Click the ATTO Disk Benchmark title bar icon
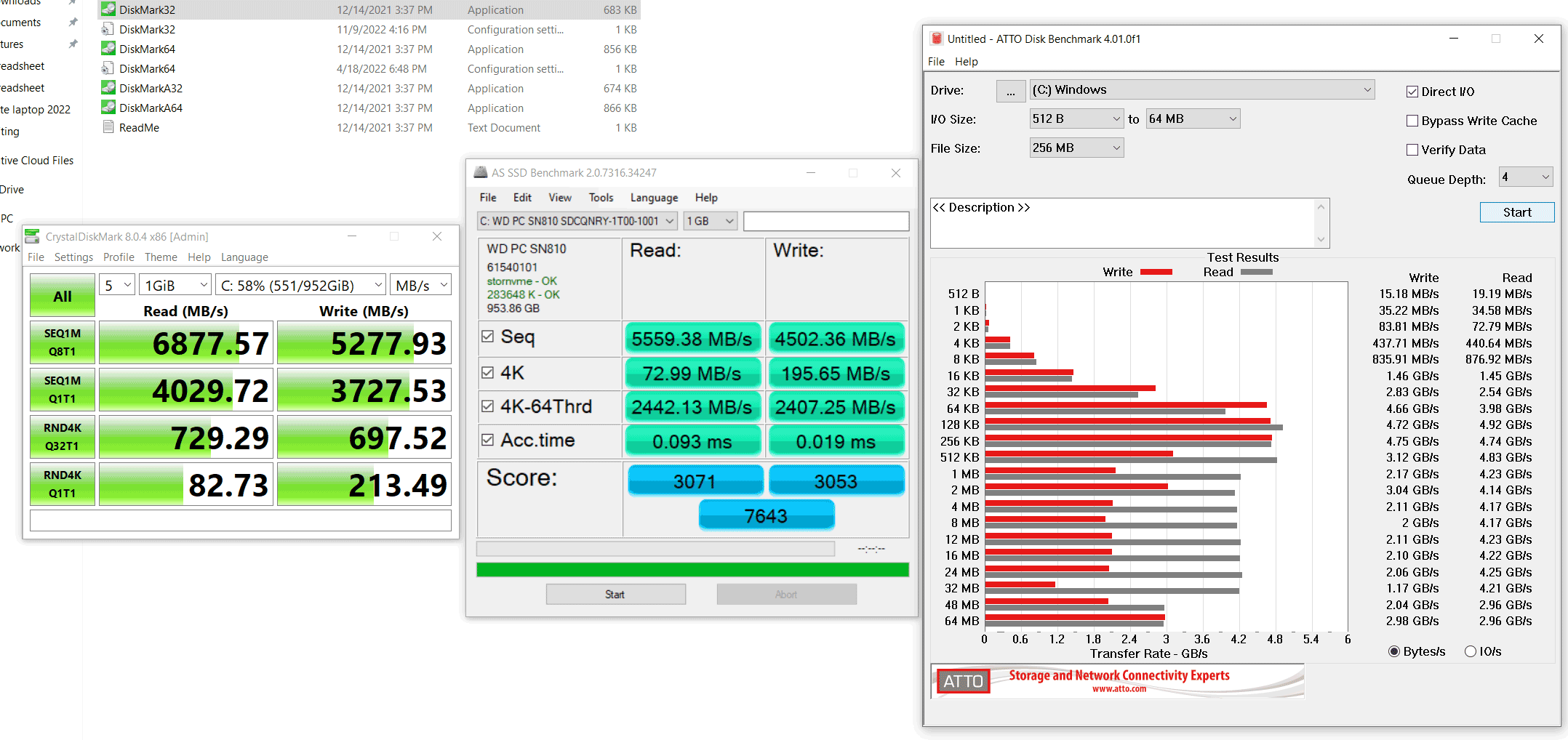Image resolution: width=1568 pixels, height=740 pixels. 937,39
